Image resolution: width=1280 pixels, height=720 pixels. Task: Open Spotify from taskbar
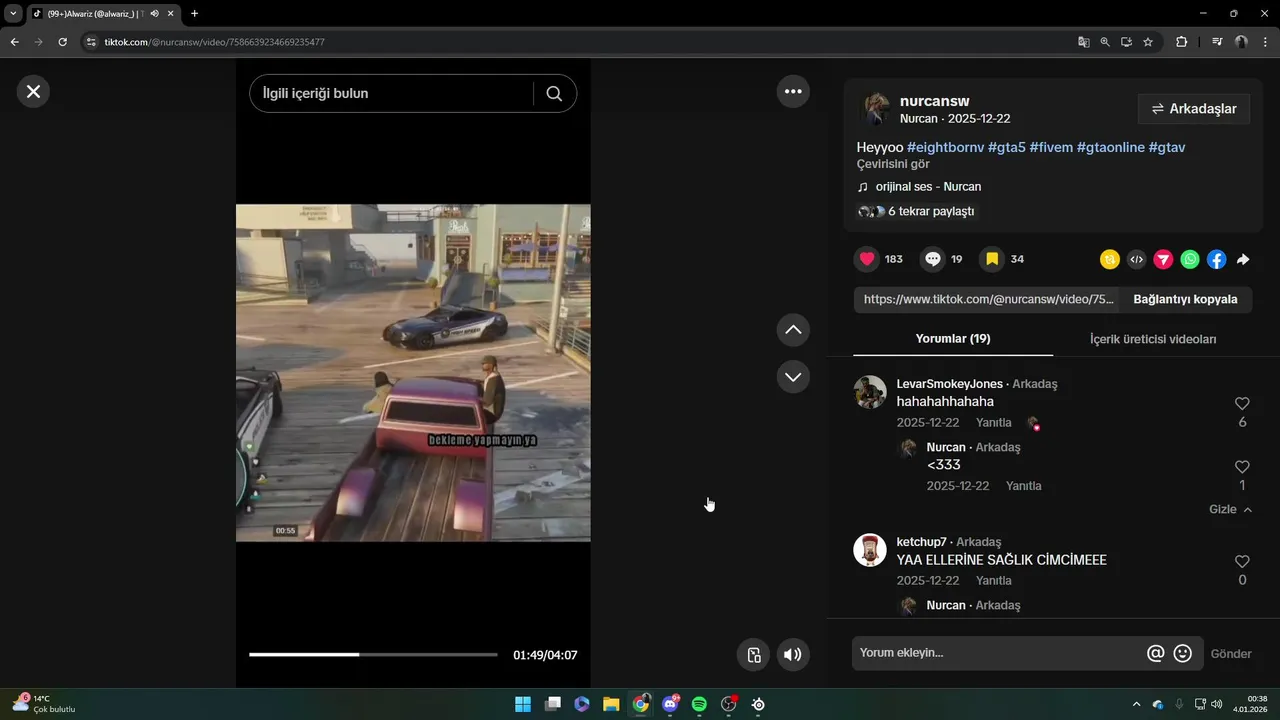pos(699,704)
